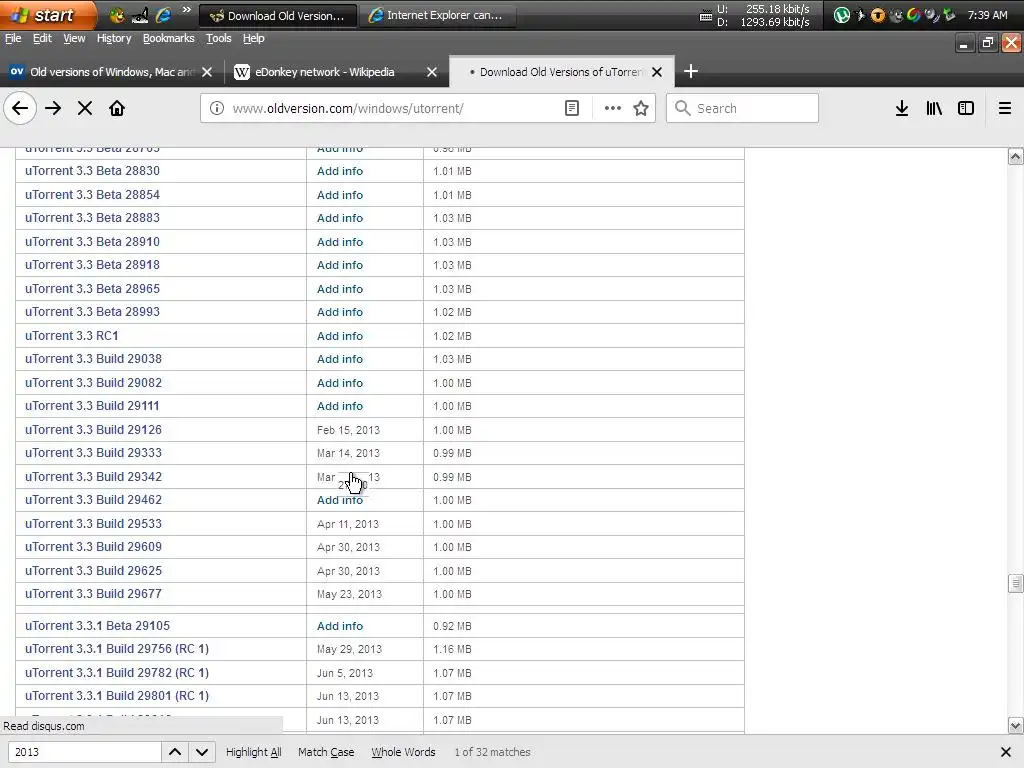Open uTorrent 3.3.1 Build 29756 (RC 1) link
The width and height of the screenshot is (1024, 768).
117,648
